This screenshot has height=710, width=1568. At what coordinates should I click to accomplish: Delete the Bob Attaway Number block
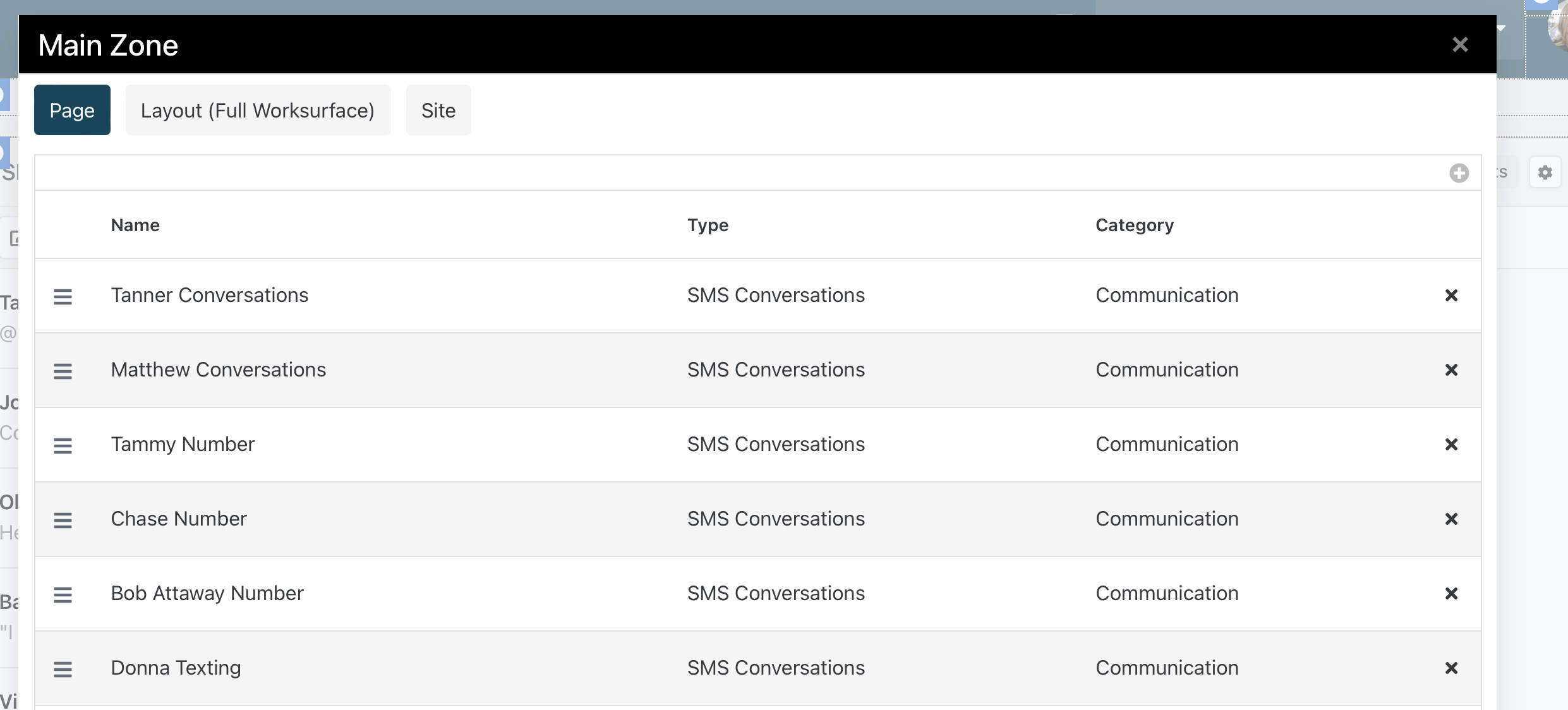click(x=1451, y=594)
